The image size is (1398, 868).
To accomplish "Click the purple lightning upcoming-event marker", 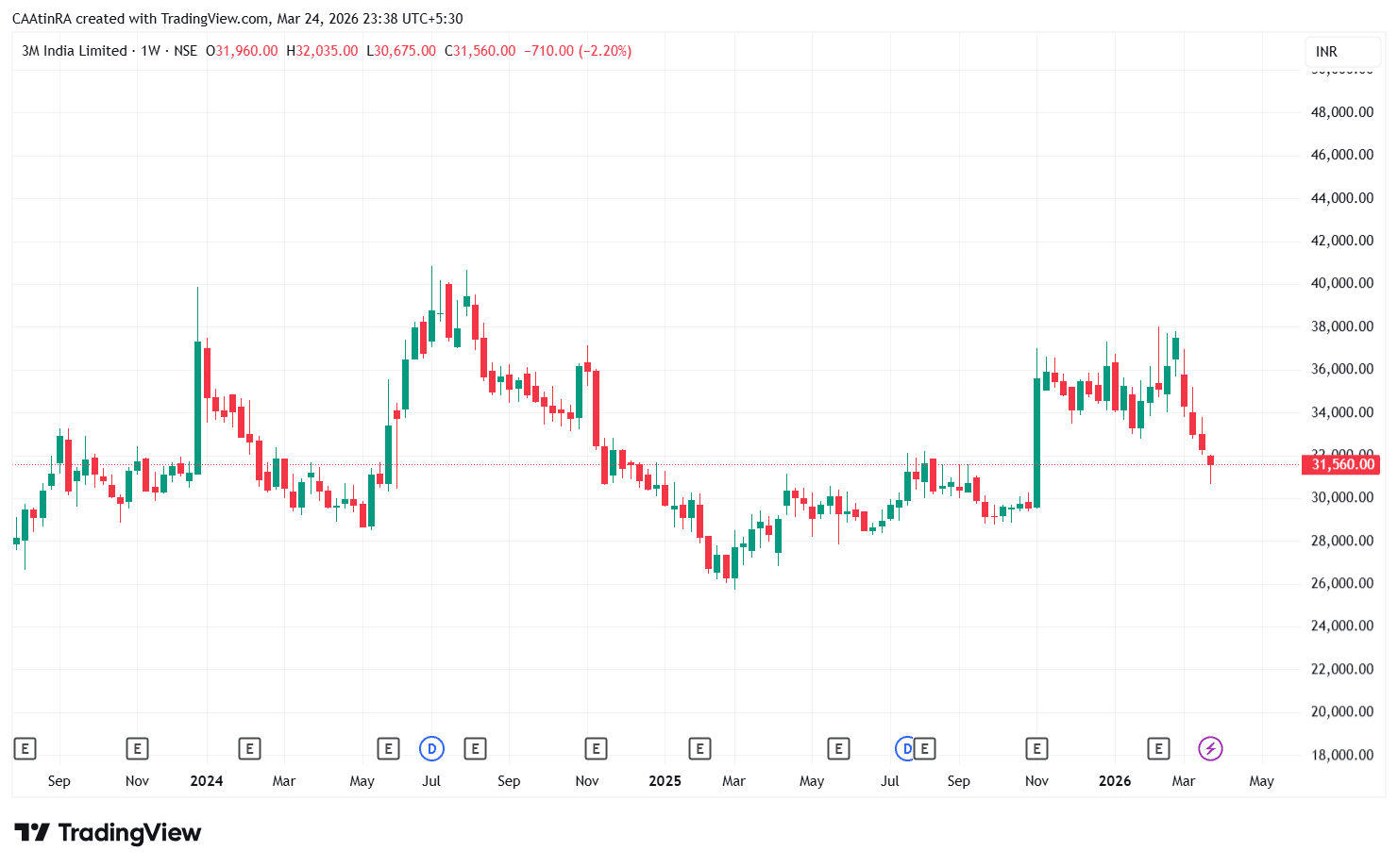I will pos(1210,749).
